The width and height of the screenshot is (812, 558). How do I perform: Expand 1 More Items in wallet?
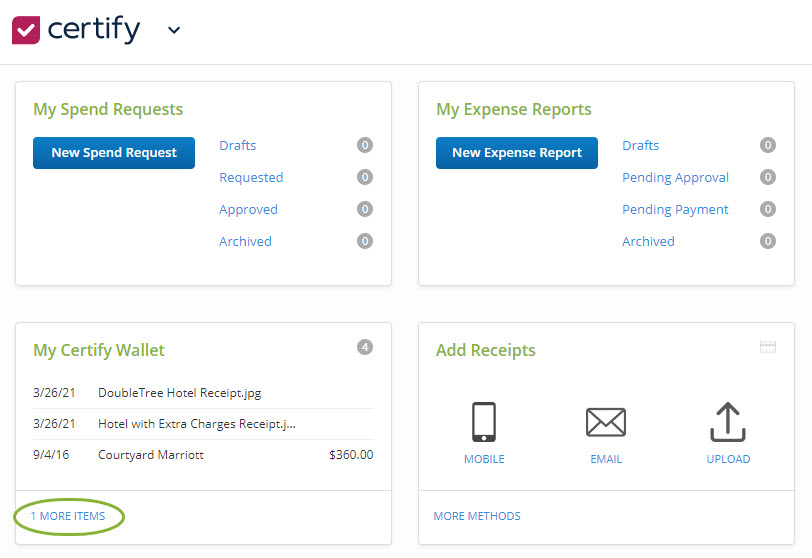(68, 516)
